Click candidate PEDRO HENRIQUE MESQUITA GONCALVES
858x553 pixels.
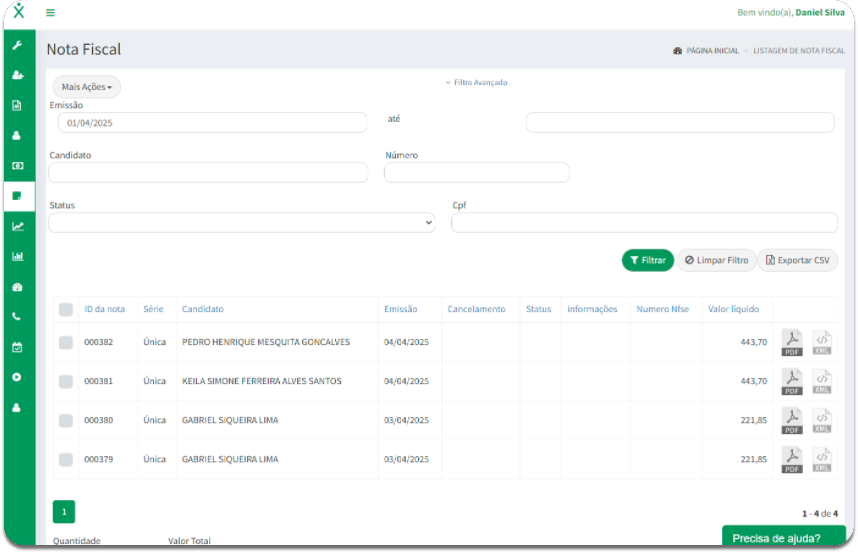coord(266,342)
